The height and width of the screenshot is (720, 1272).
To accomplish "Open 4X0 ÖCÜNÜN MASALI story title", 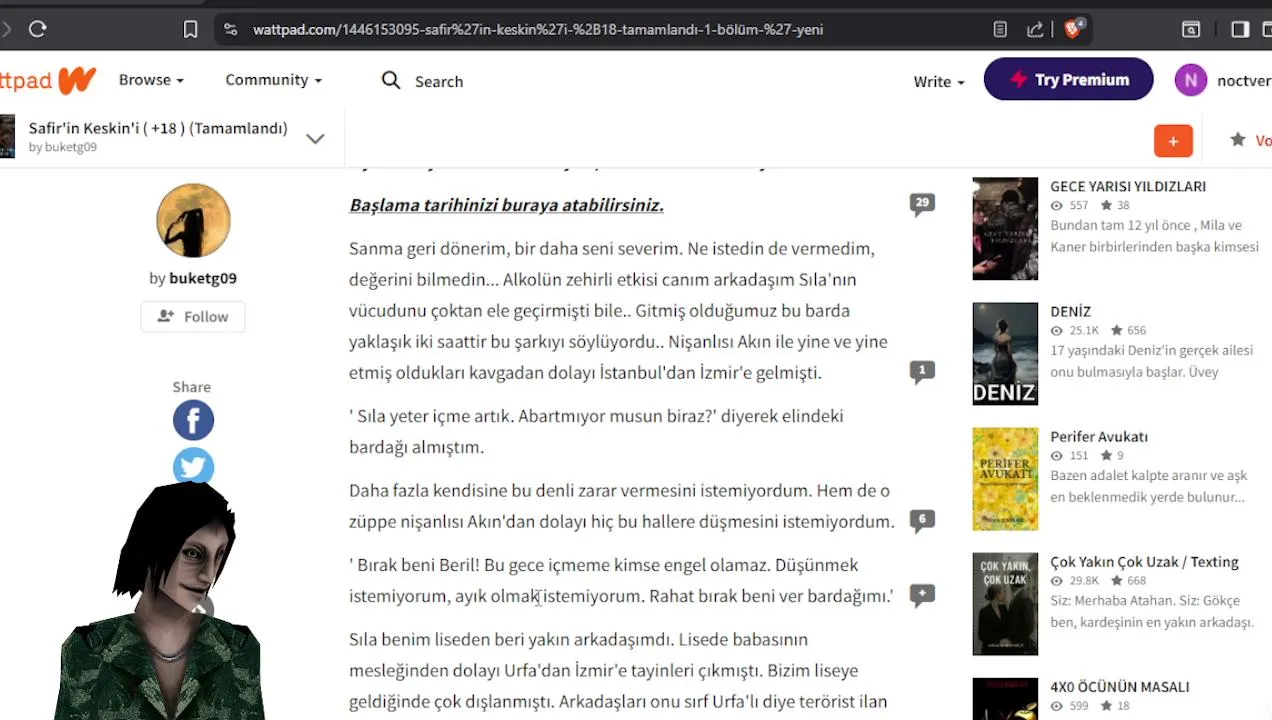I will tap(1120, 686).
